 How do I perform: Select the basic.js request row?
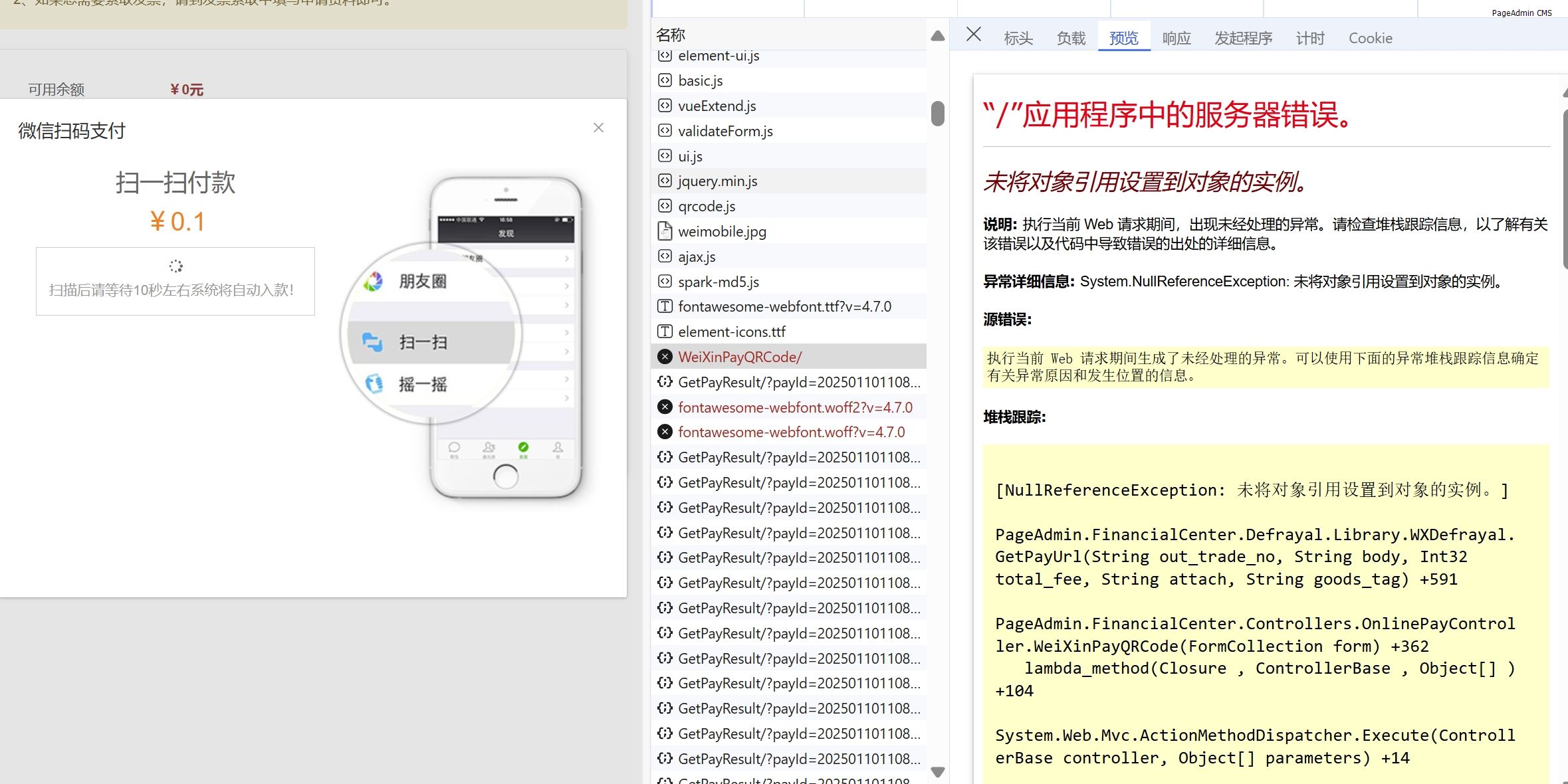click(x=789, y=80)
